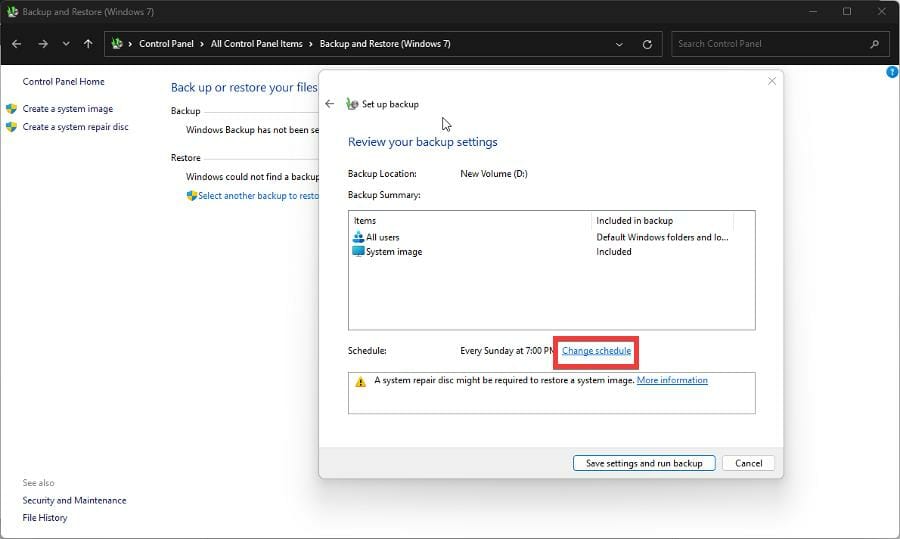Screen dimensions: 900x539
Task: Click the Forward navigation arrow
Action: pyautogui.click(x=43, y=44)
